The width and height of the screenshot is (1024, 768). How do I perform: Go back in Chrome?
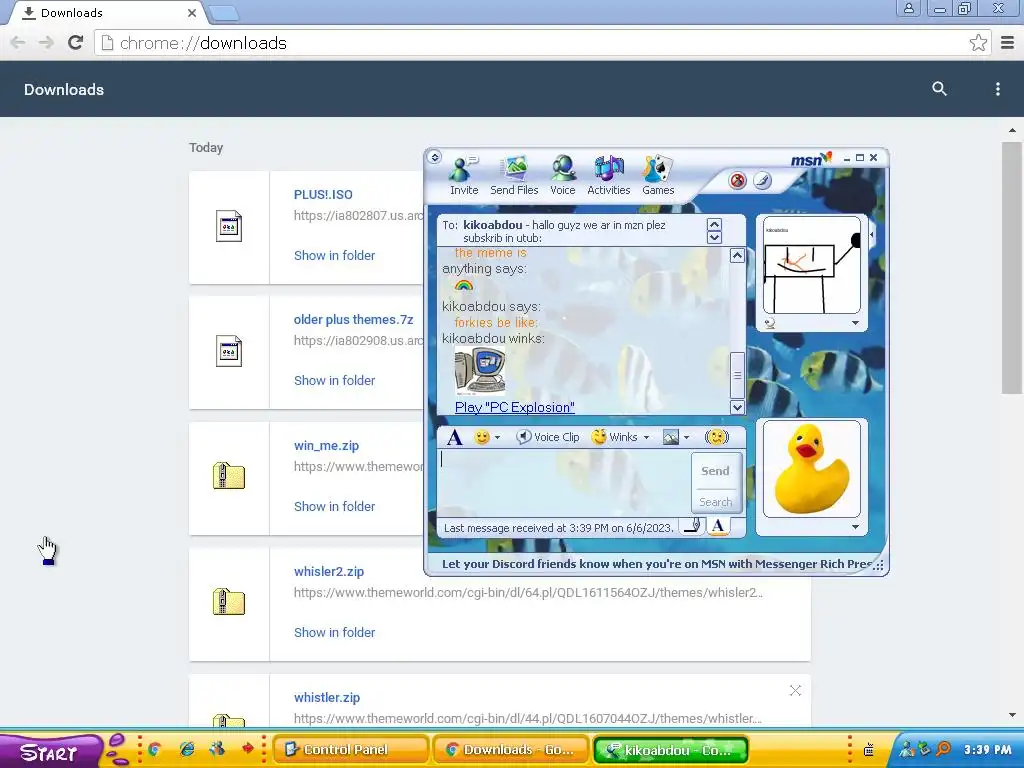click(18, 43)
